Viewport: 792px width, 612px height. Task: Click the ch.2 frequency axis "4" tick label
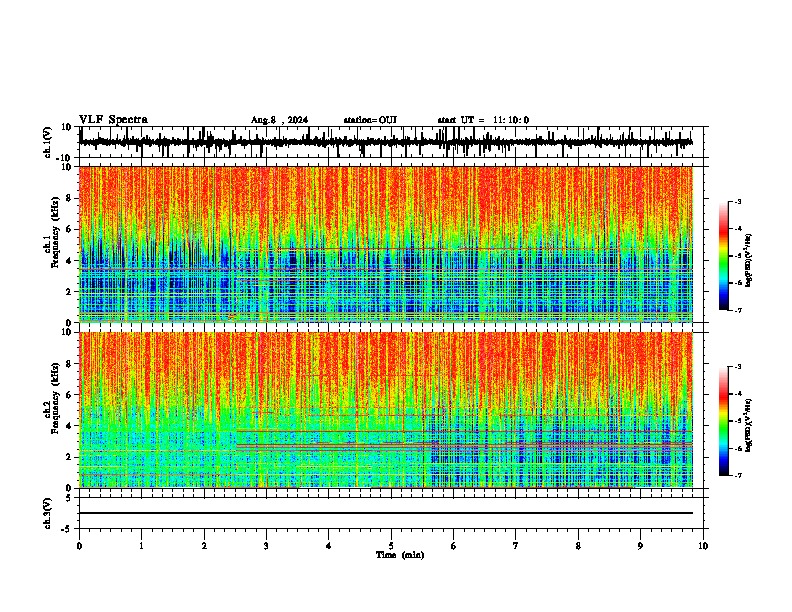tap(70, 426)
